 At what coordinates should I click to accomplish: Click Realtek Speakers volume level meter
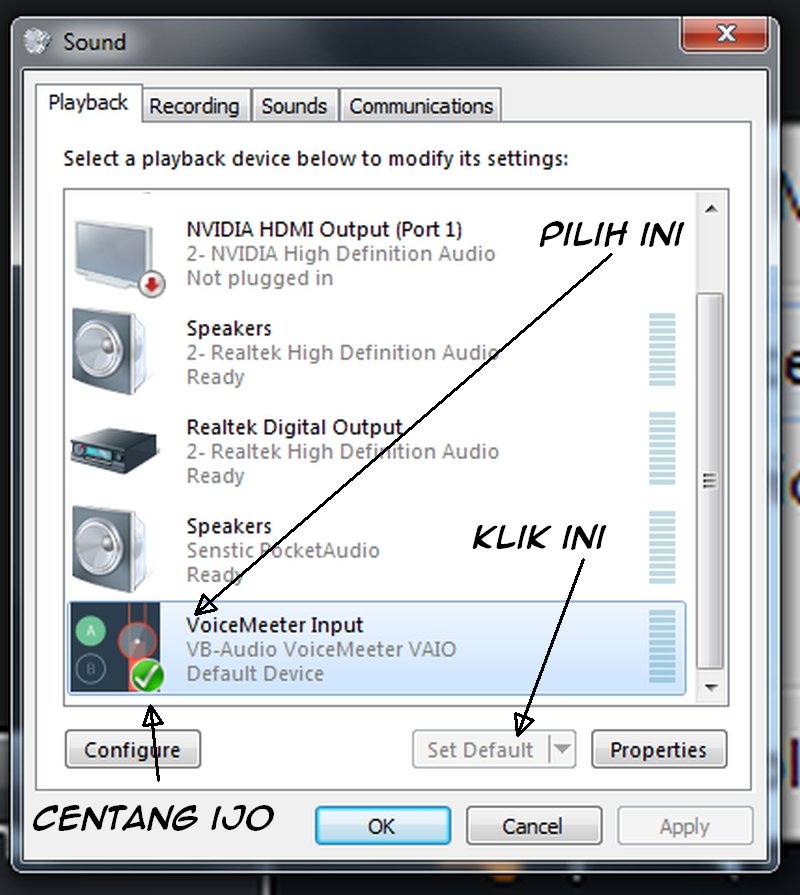662,349
